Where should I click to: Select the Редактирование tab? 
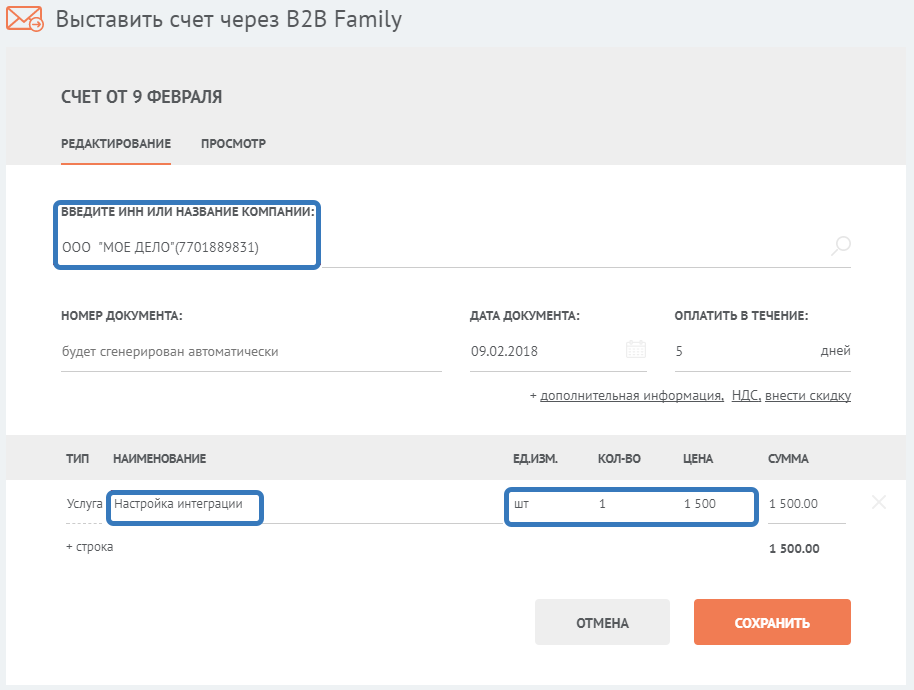pyautogui.click(x=116, y=144)
